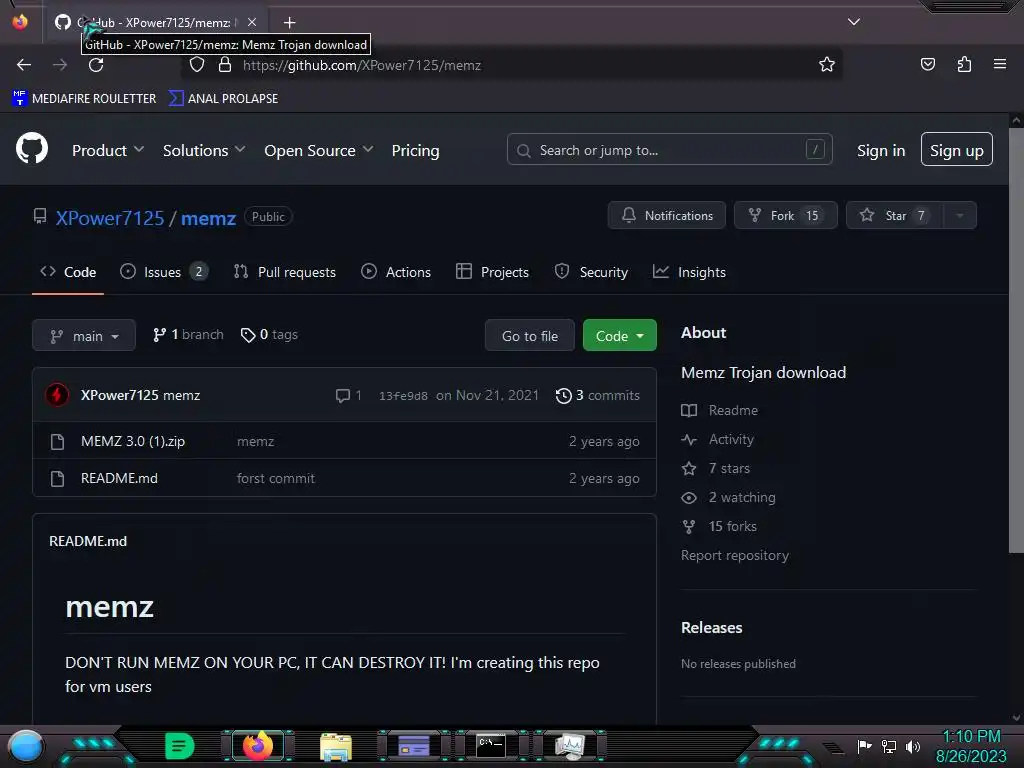Viewport: 1024px width, 768px height.
Task: Open the browser extensions puzzle icon
Action: pyautogui.click(x=964, y=64)
